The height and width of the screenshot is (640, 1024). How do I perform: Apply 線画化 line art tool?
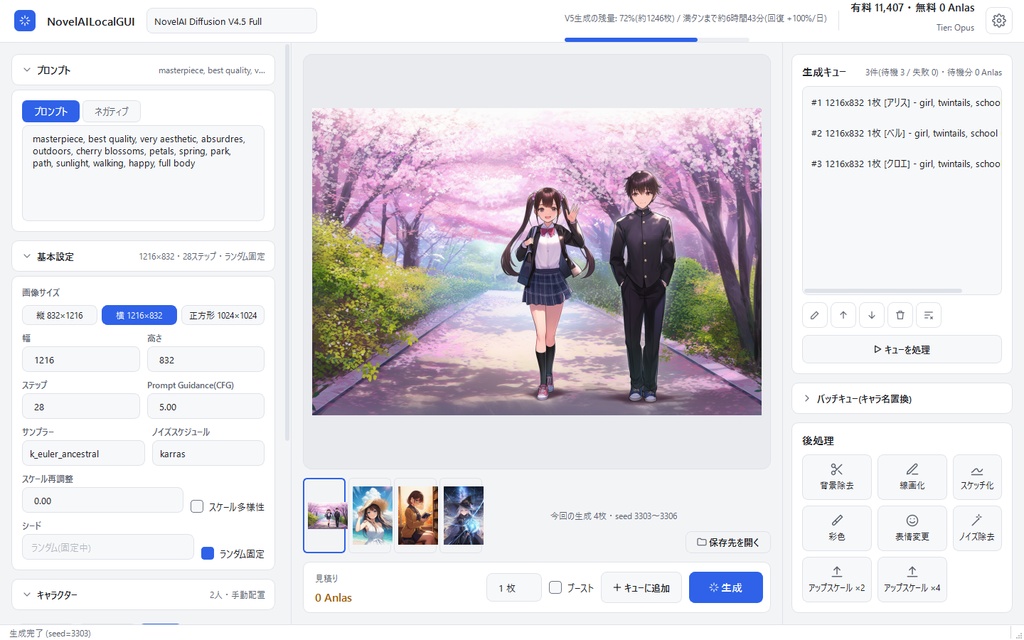click(912, 477)
